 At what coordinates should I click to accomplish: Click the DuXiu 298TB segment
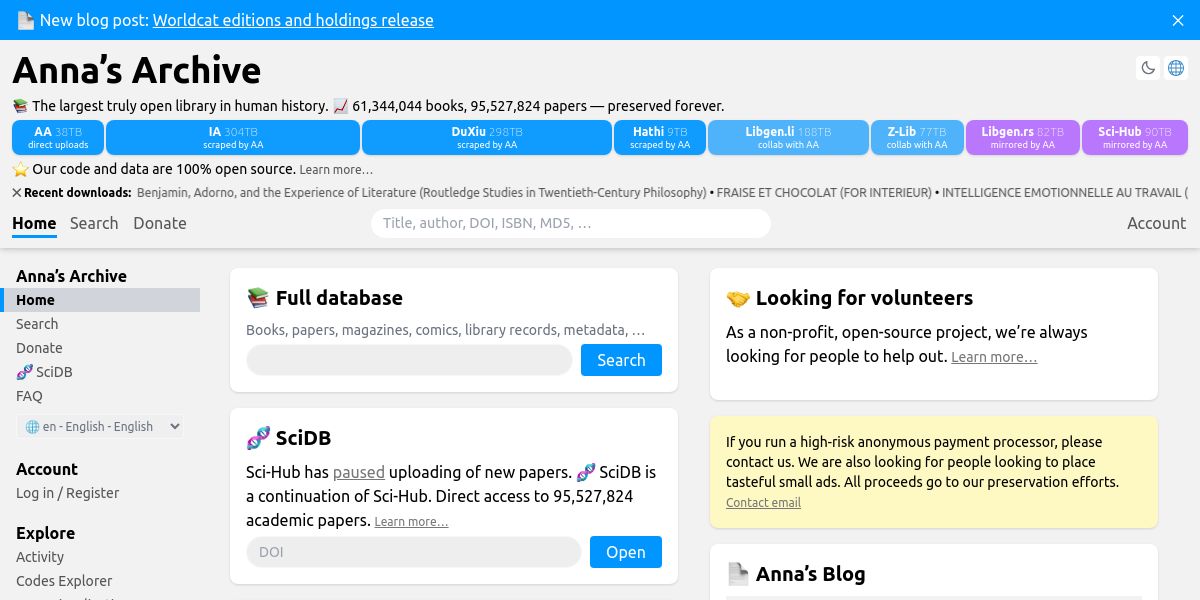click(486, 138)
